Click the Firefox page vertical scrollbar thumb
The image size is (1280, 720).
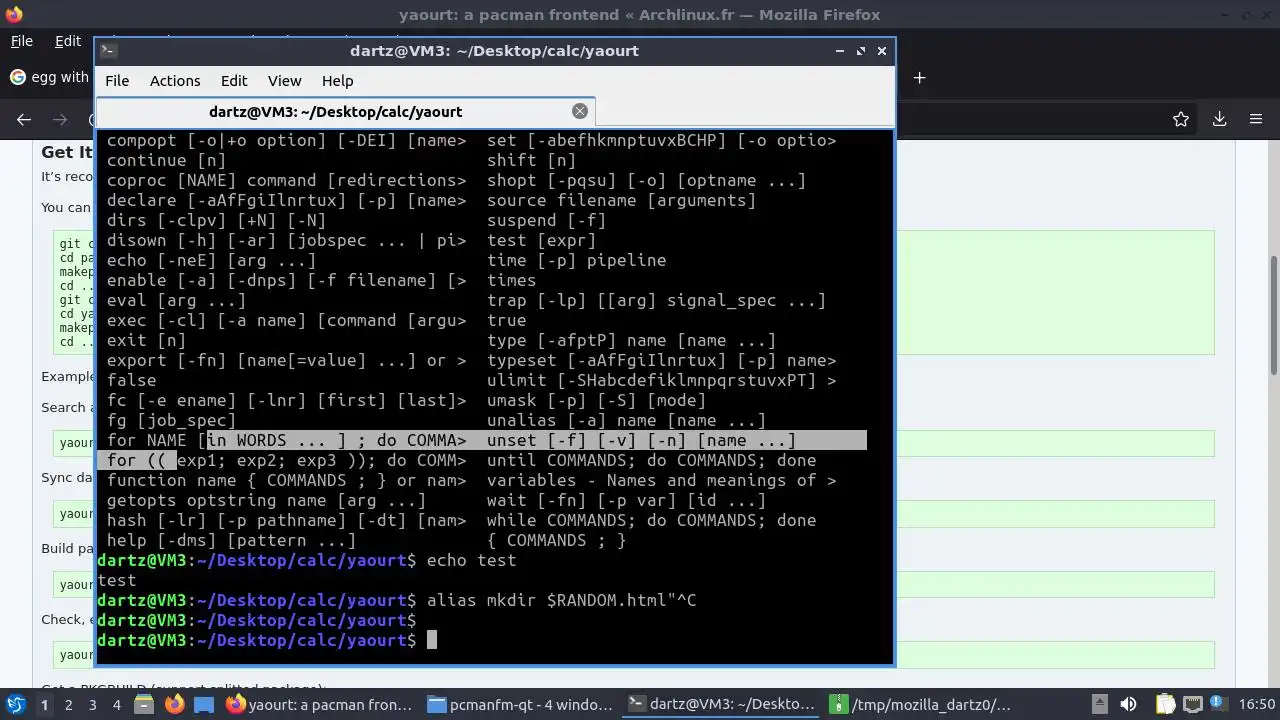1273,315
